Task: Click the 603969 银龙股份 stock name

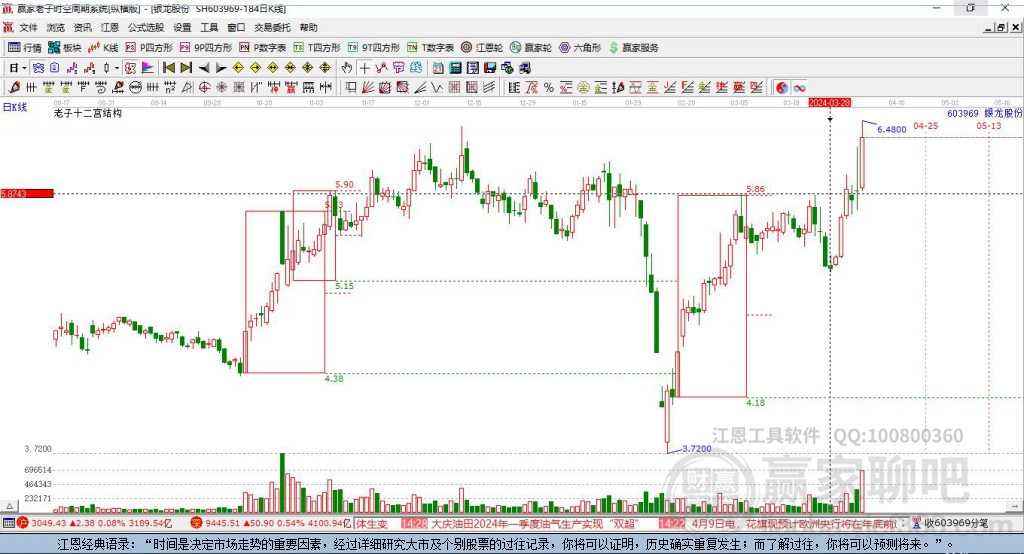Action: click(985, 113)
